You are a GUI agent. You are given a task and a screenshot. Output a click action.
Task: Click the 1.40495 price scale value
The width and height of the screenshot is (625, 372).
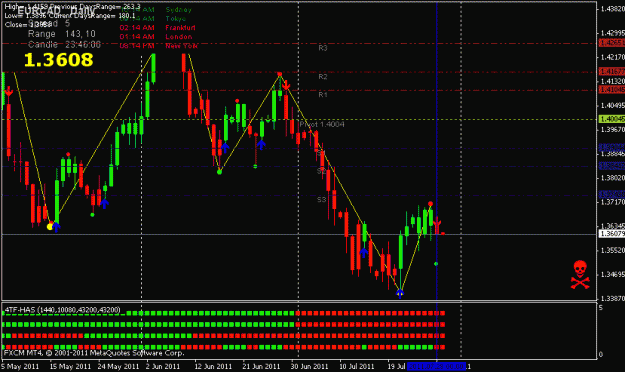[x=612, y=106]
